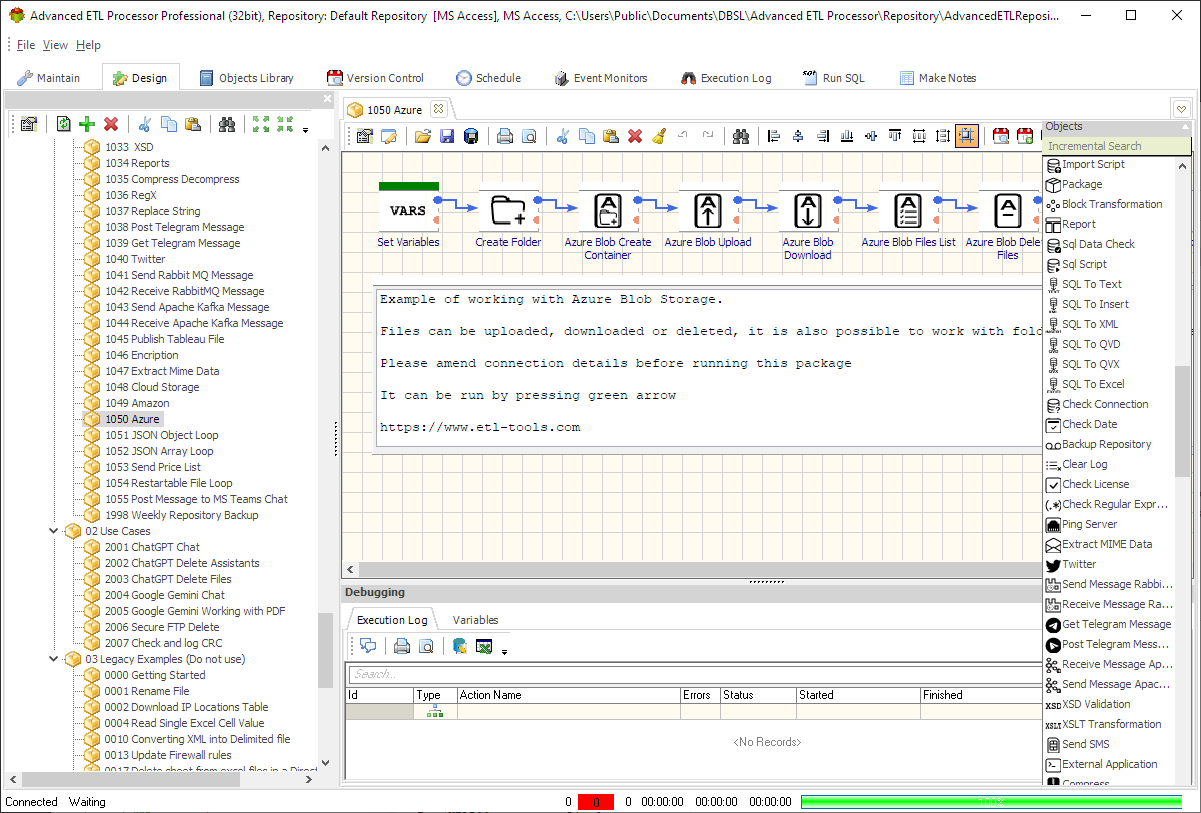Screen dimensions: 1201x813
Task: Select 1051 JSON Object Loop tree item
Action: tap(161, 435)
